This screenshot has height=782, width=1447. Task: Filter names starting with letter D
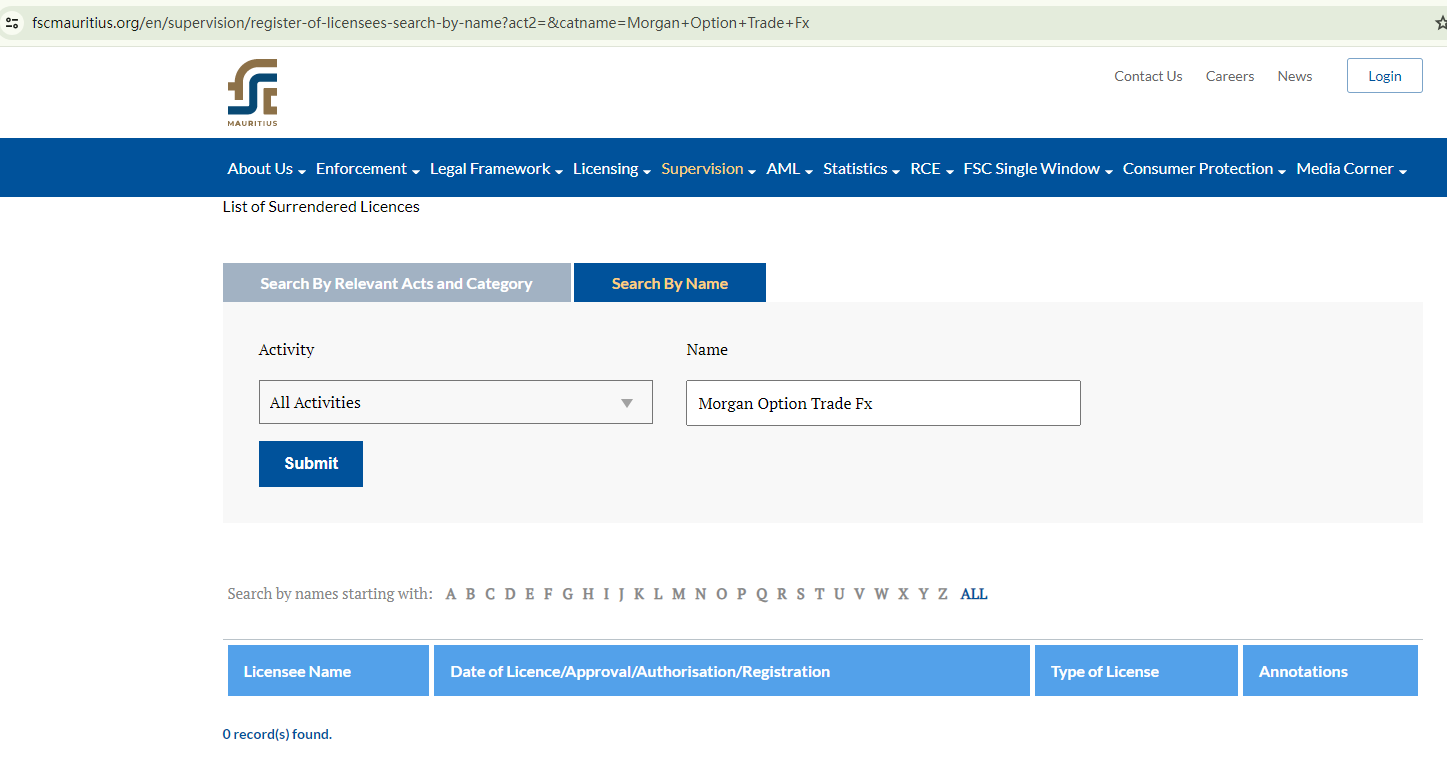pos(510,594)
